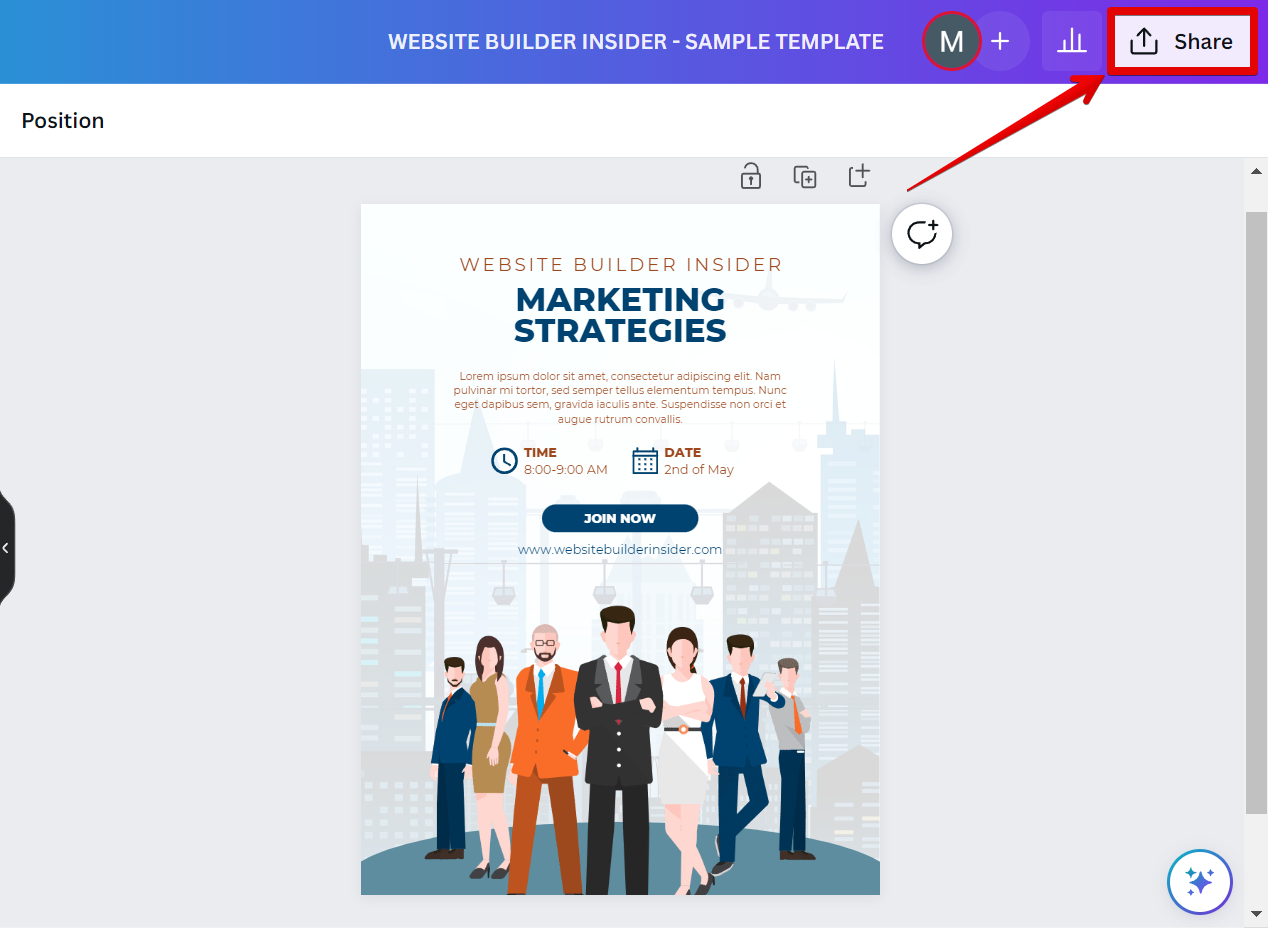Click the JOIN NOW button on poster

click(x=620, y=518)
